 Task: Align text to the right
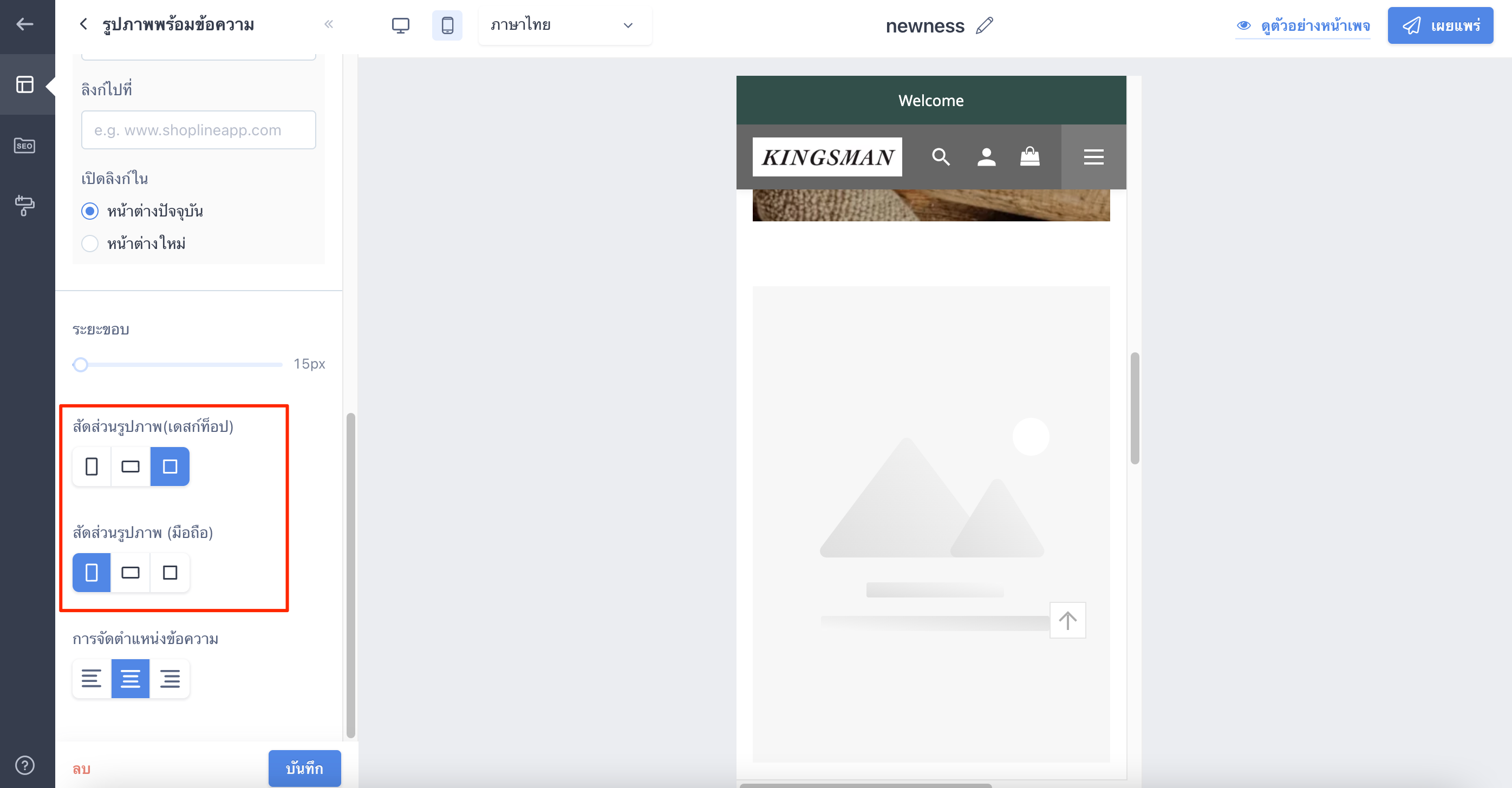(x=170, y=679)
